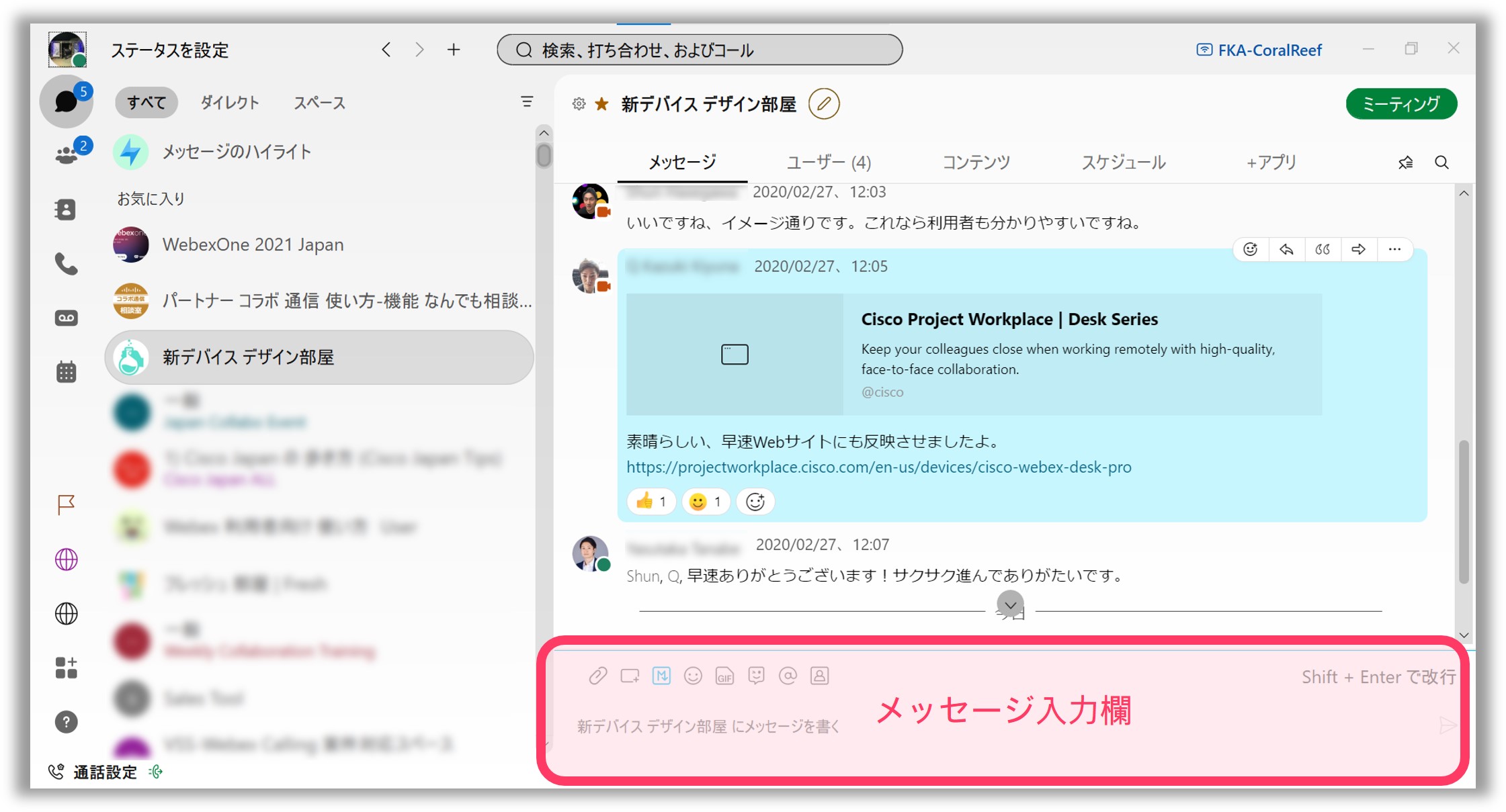This screenshot has width=1506, height=812.
Task: Open the Voicemail section
Action: tap(65, 317)
